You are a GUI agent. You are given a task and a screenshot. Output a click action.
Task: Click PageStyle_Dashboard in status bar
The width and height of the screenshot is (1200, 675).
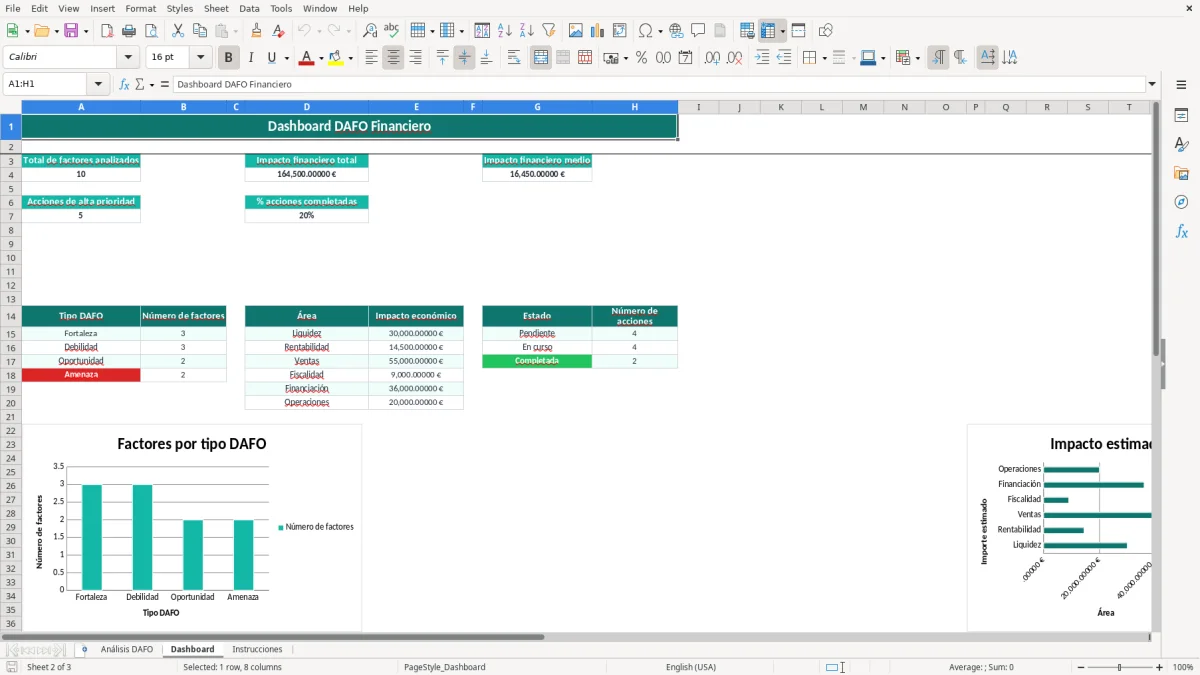pos(445,667)
